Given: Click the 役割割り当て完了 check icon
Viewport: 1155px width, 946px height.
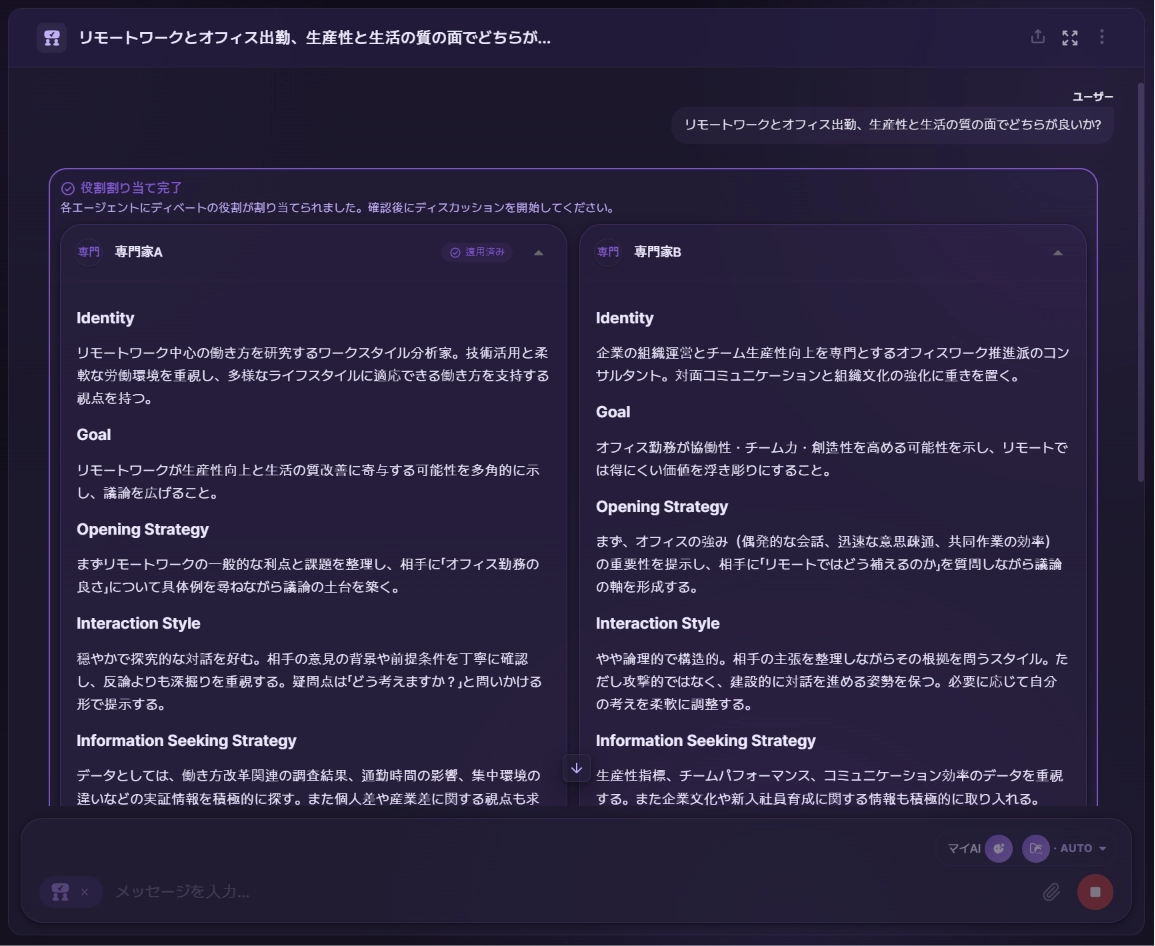Looking at the screenshot, I should coord(68,189).
